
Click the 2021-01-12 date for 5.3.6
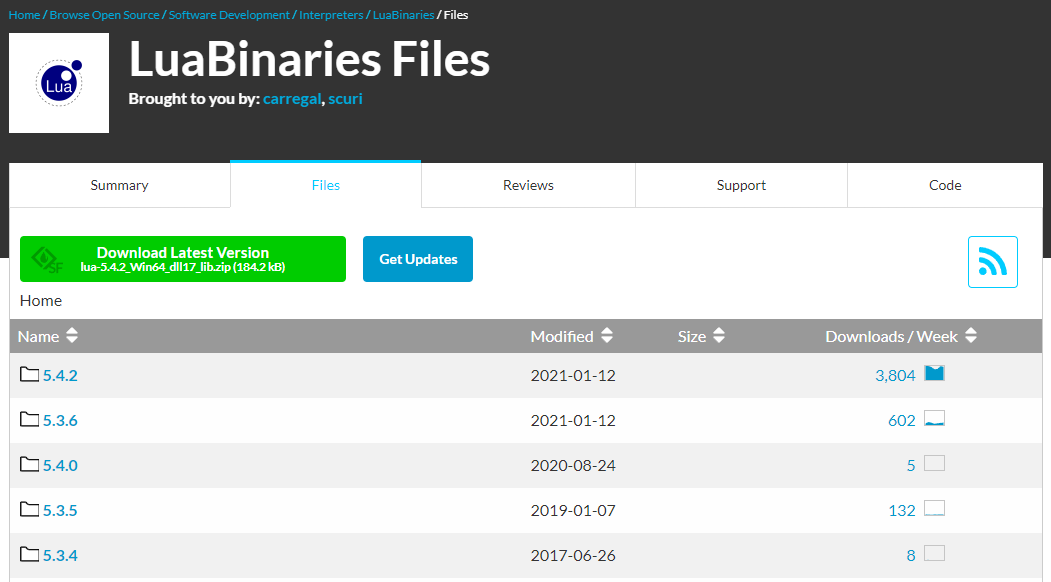click(573, 420)
